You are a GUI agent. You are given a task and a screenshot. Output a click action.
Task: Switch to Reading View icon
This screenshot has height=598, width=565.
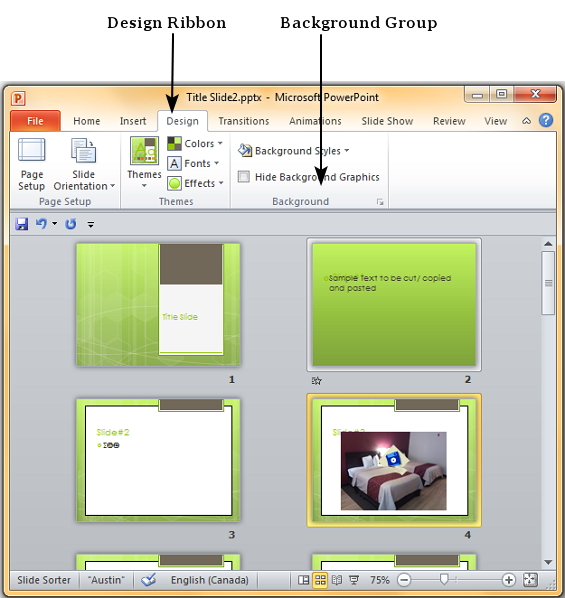337,580
